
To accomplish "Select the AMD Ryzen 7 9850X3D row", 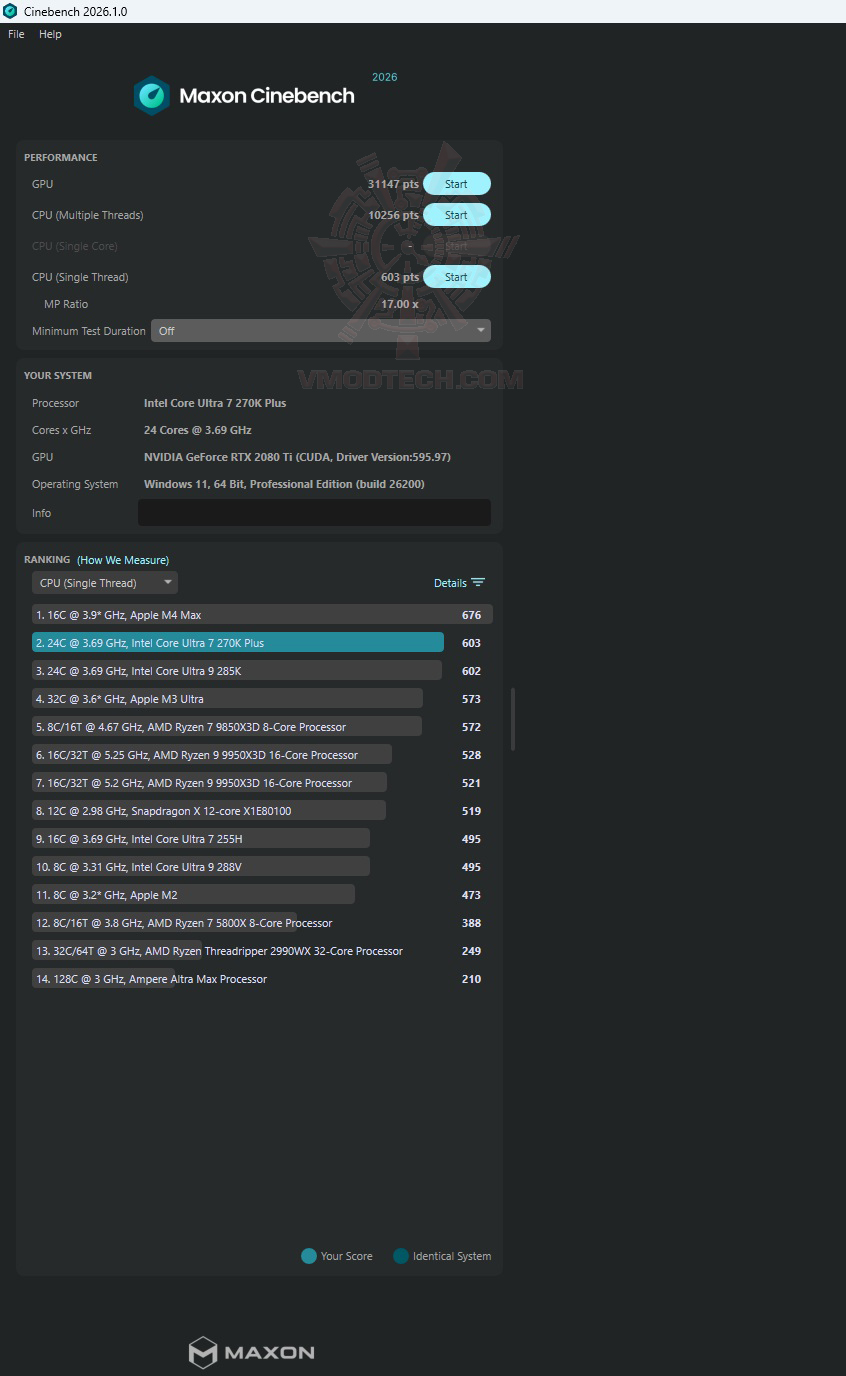I will click(262, 727).
